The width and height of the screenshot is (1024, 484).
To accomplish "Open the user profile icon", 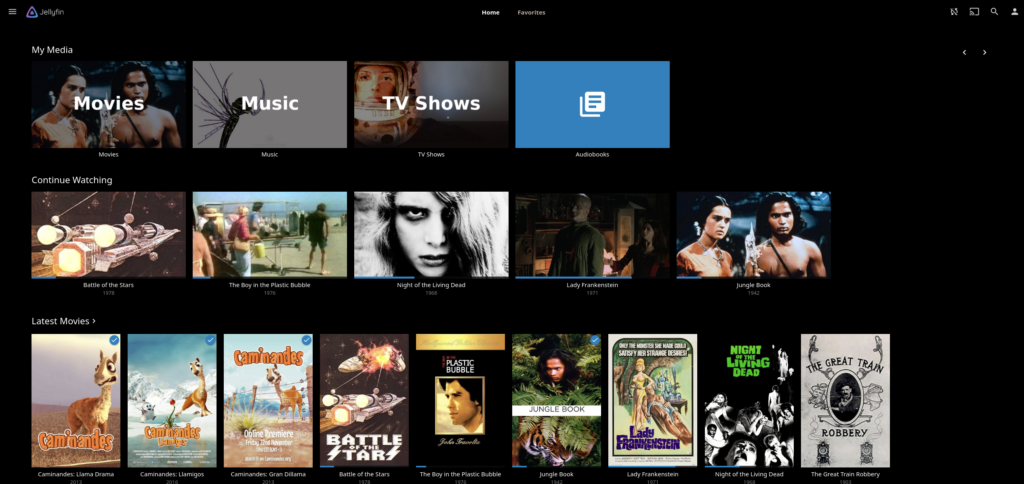I will click(1014, 12).
